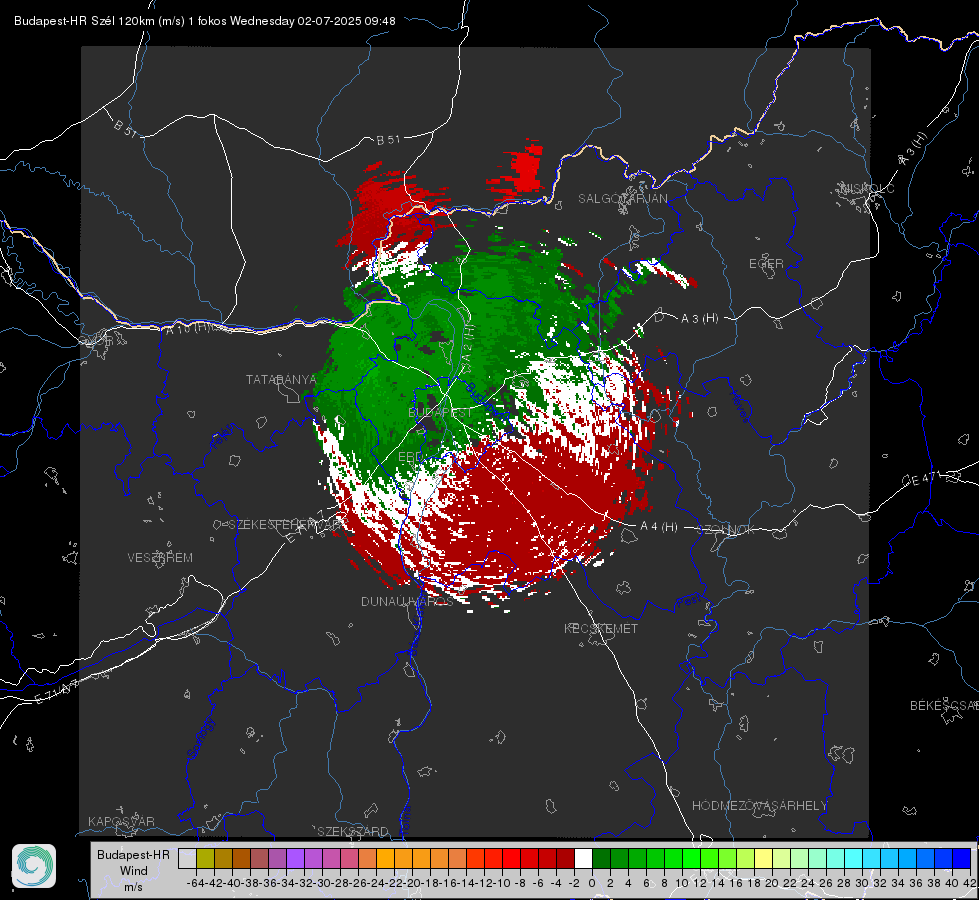Click the 'BUDAPEST' label on the radar
979x900 pixels.
click(x=440, y=413)
